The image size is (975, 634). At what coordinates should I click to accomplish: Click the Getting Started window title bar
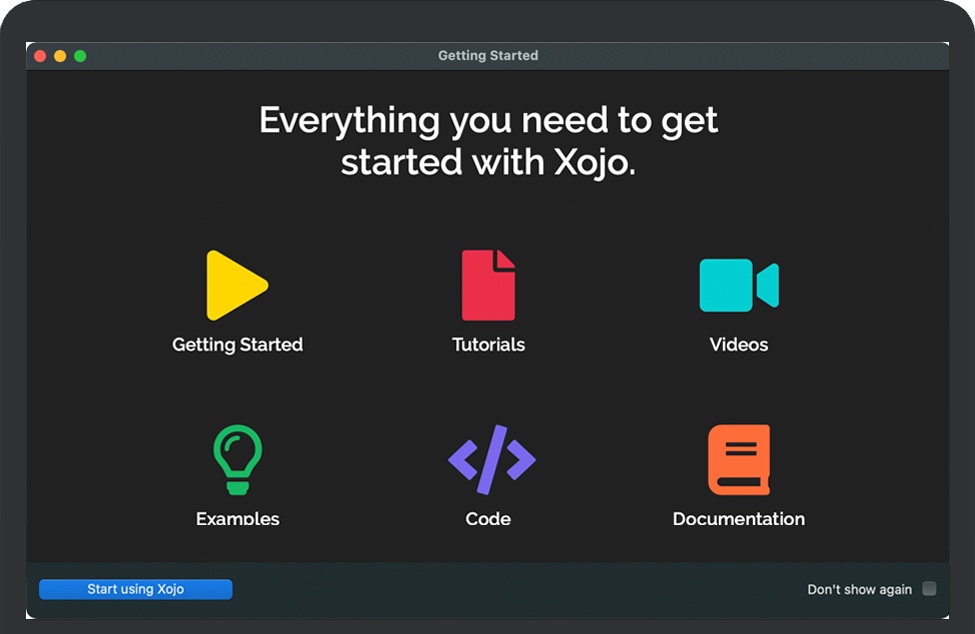coord(488,56)
